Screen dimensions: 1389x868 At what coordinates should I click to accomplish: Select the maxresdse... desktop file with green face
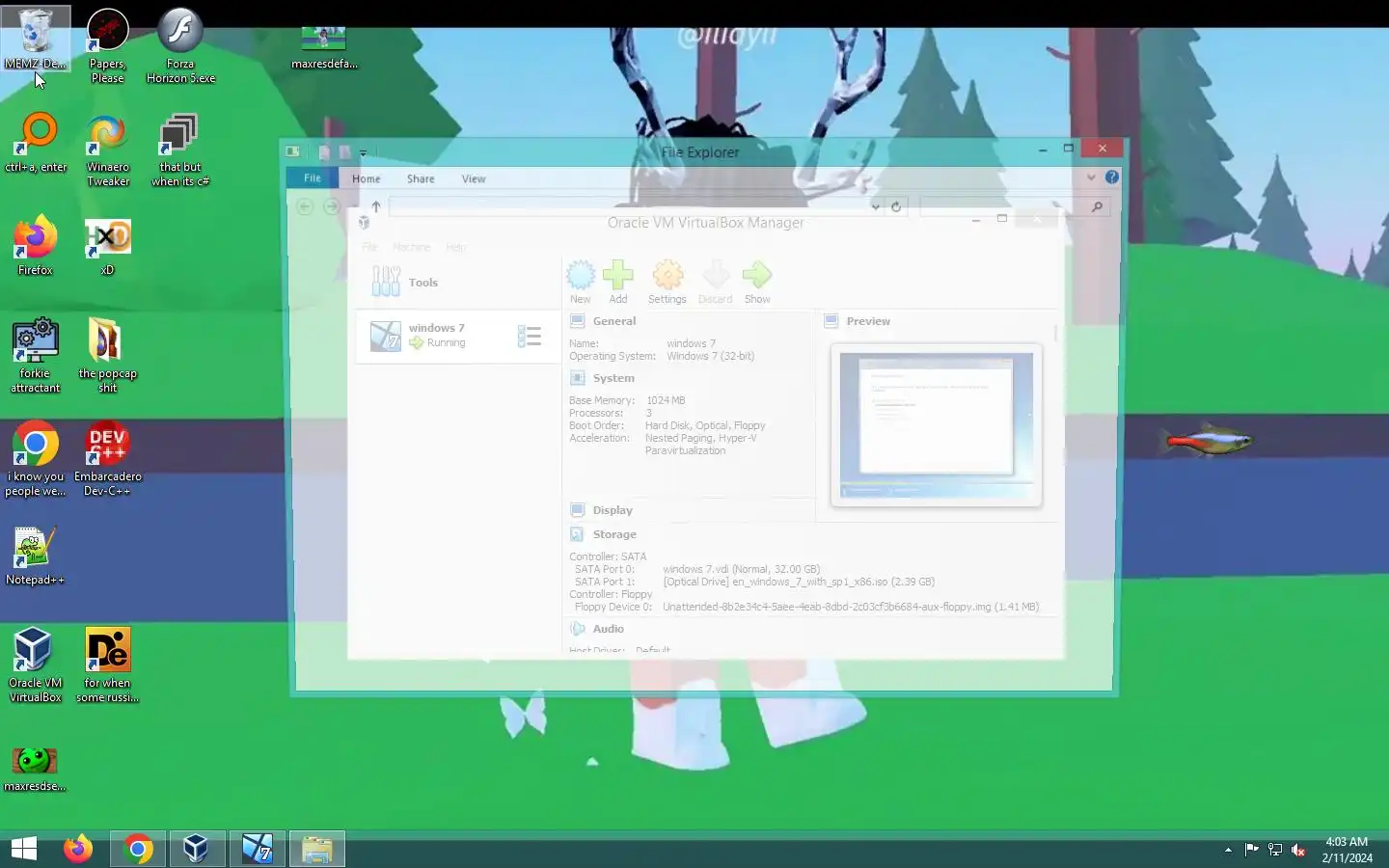(x=36, y=769)
